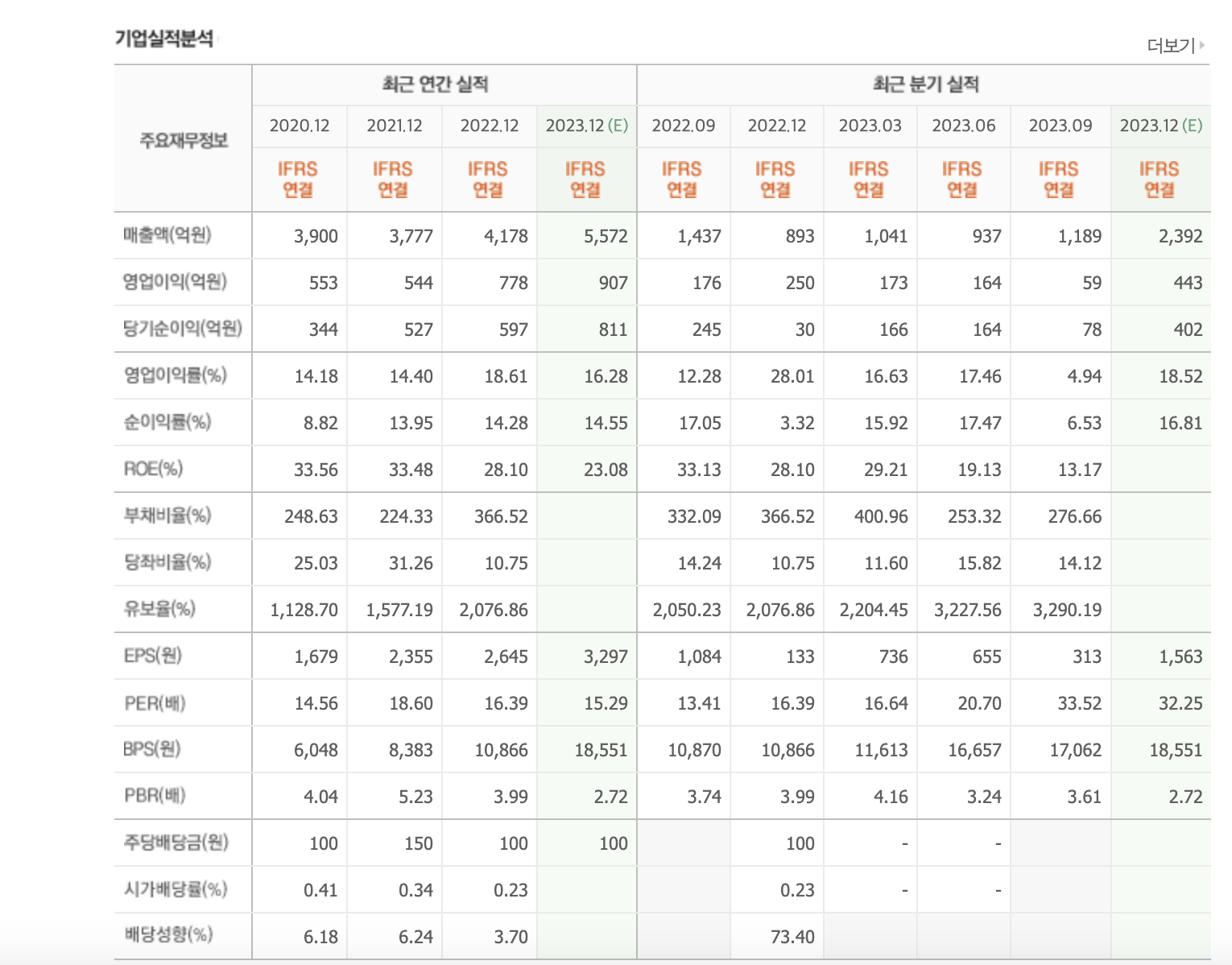The image size is (1232, 965).
Task: Click the 25.03 quick ratio value
Action: (x=316, y=564)
